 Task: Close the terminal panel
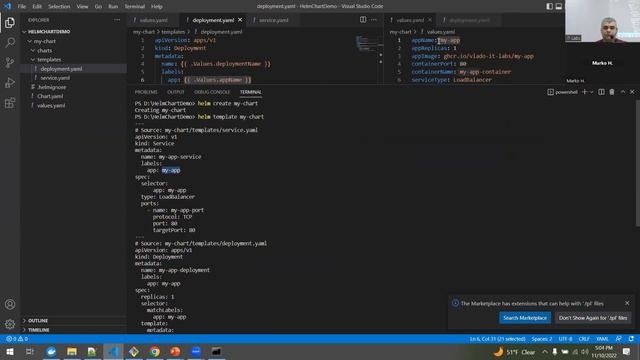tap(632, 92)
